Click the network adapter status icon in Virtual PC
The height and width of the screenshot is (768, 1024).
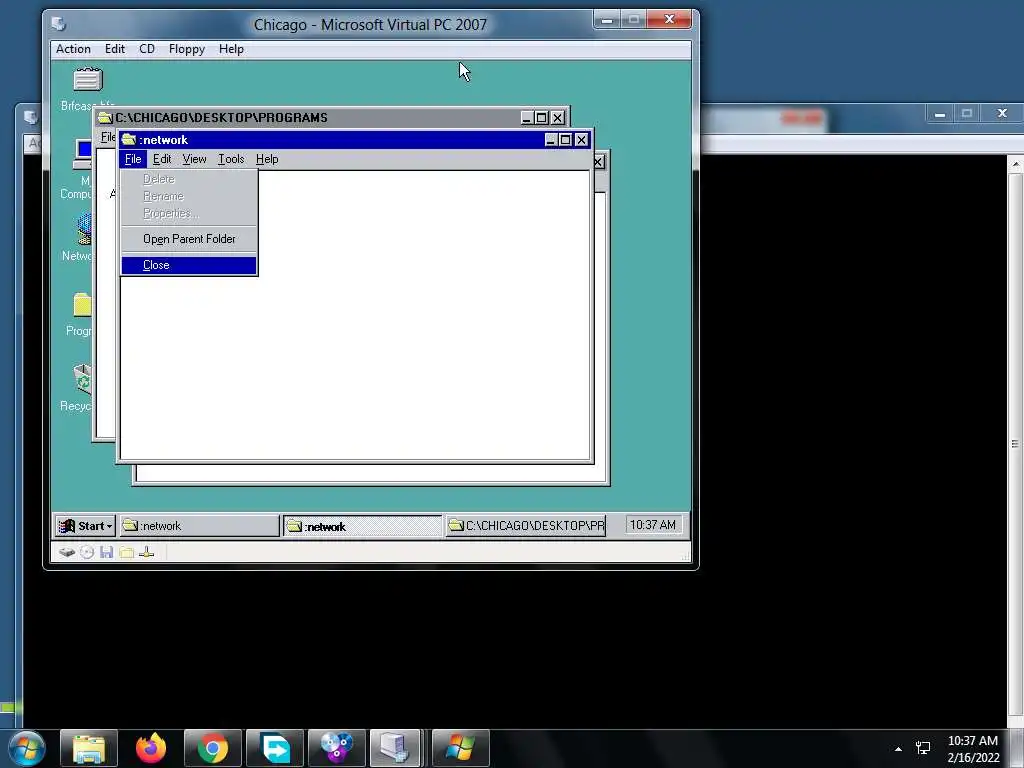[147, 552]
